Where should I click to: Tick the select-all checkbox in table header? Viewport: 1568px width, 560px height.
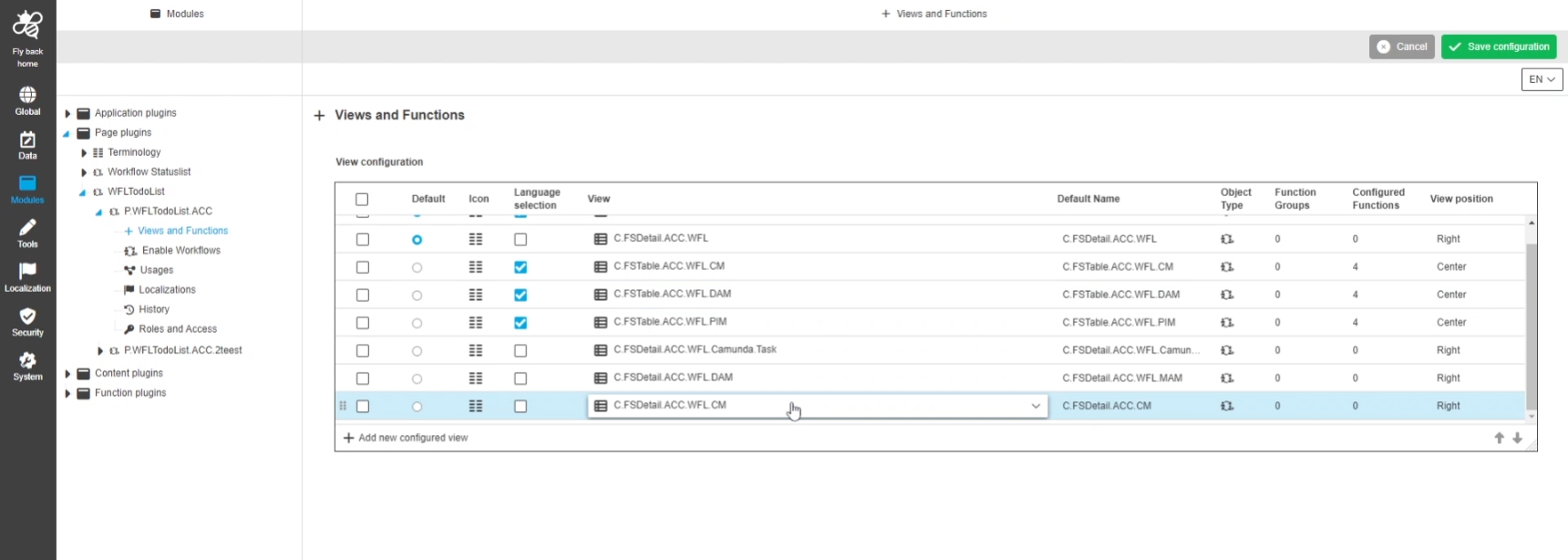[362, 199]
